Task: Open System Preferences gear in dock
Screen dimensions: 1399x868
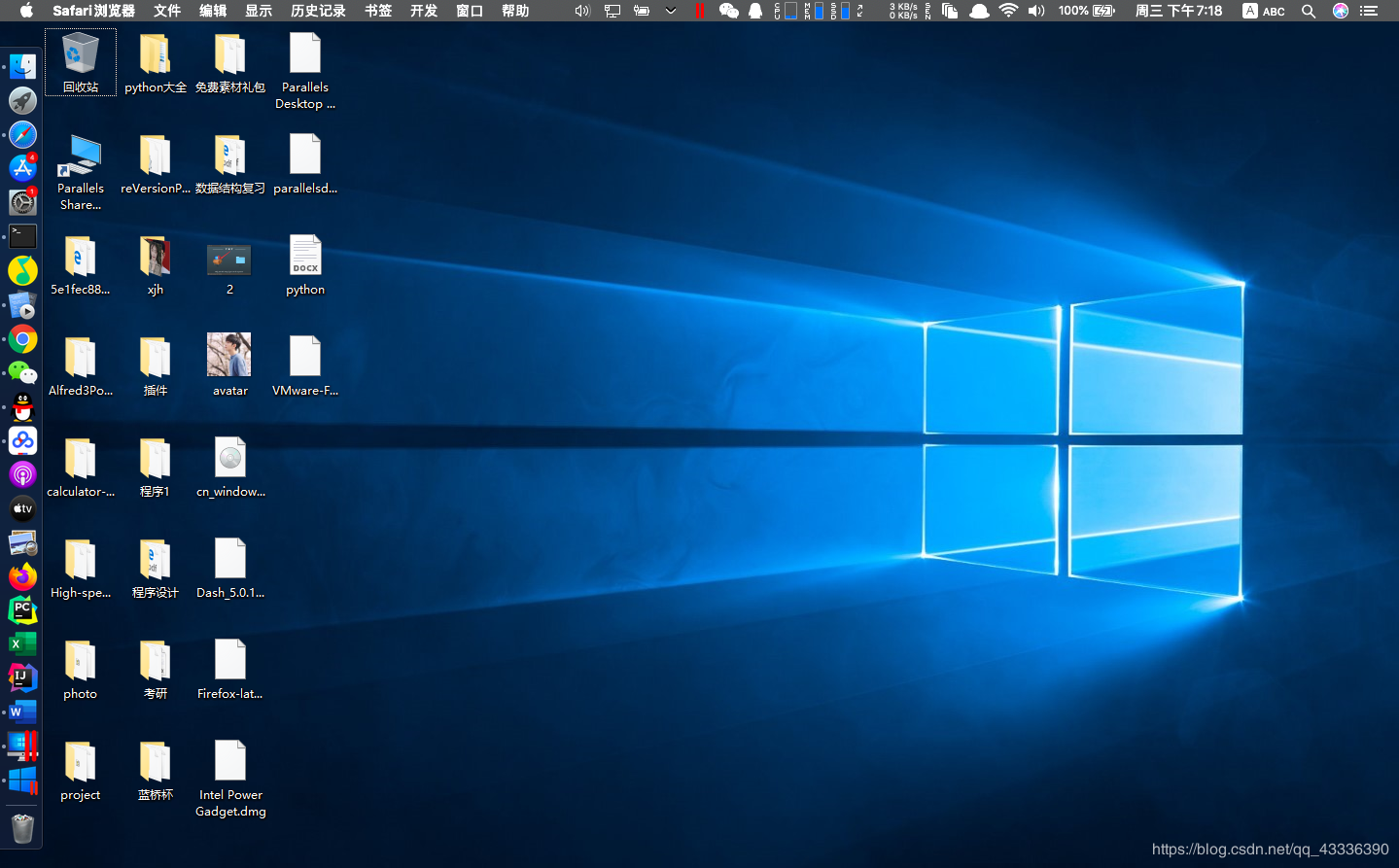Action: [x=22, y=202]
